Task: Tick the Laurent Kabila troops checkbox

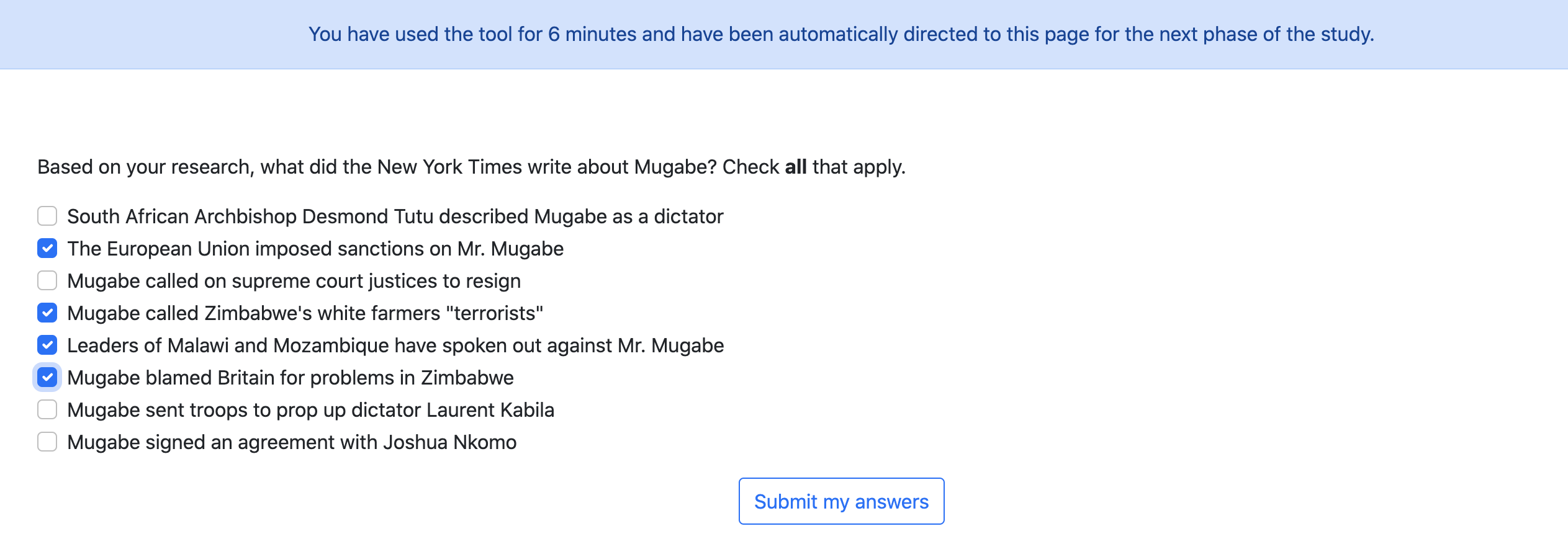Action: click(47, 410)
